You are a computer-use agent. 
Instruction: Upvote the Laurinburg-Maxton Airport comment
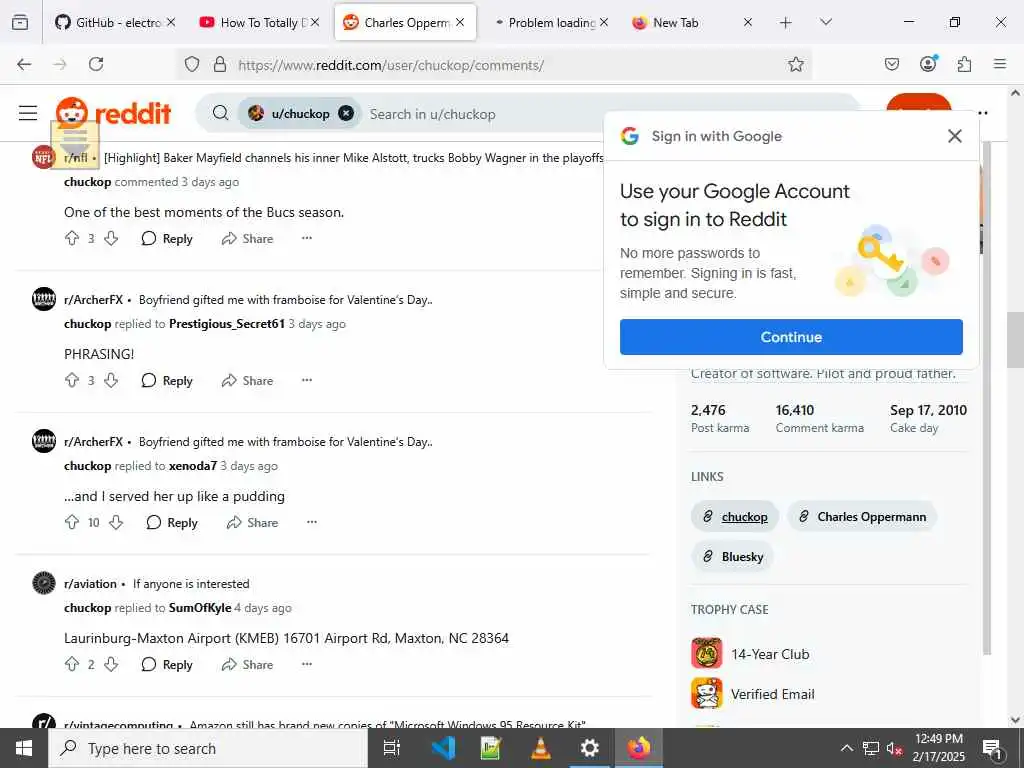pyautogui.click(x=72, y=664)
